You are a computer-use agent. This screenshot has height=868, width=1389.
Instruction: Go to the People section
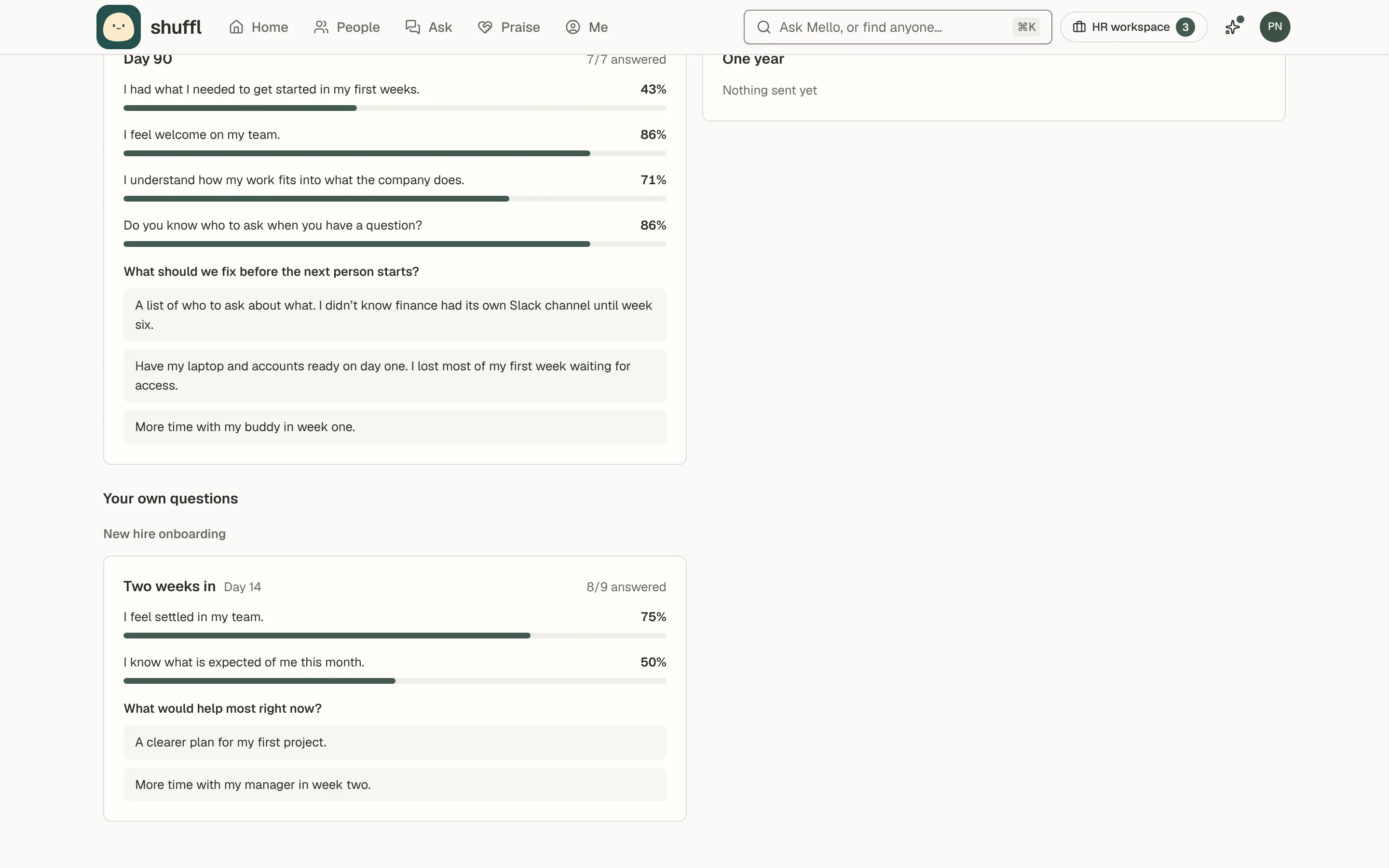(x=347, y=27)
